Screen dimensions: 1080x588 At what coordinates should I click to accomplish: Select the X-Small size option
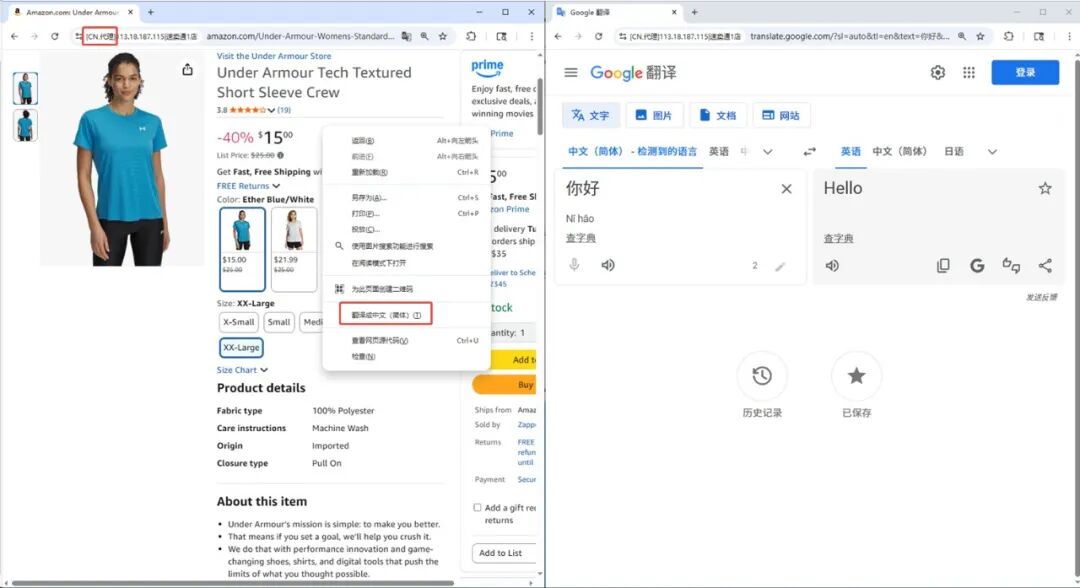[238, 322]
